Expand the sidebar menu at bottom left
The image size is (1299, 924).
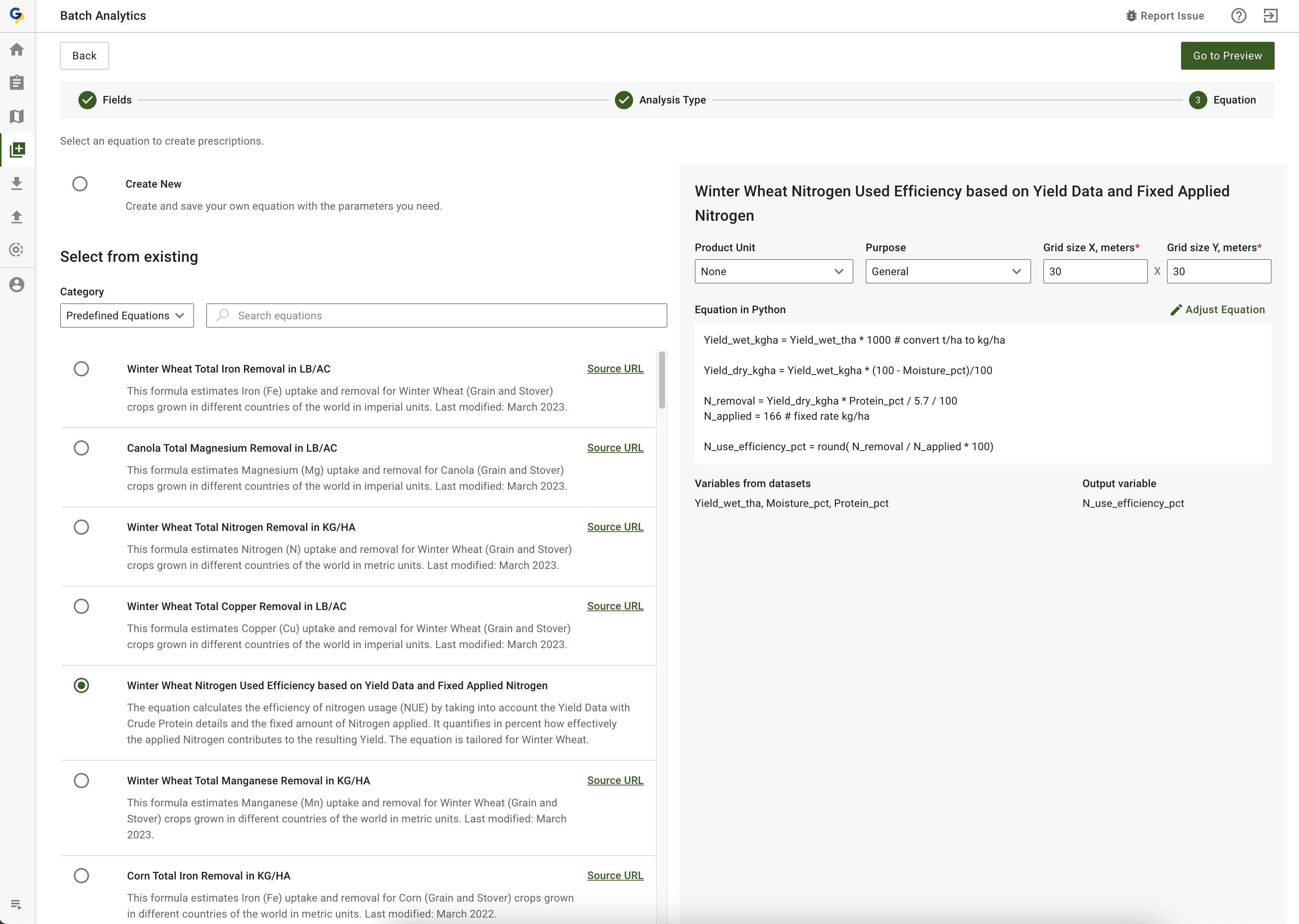click(x=16, y=904)
